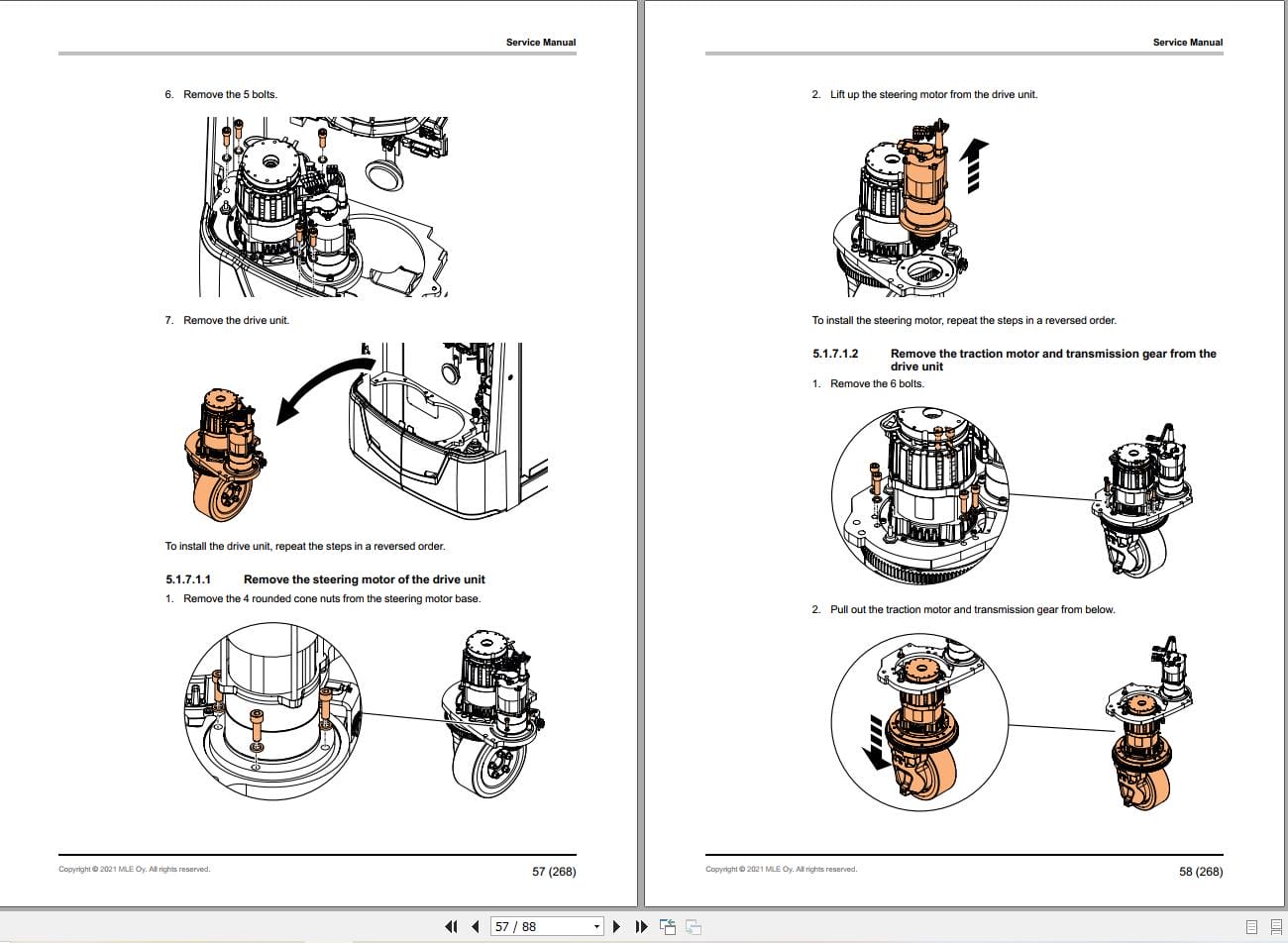Viewport: 1288px width, 943px height.
Task: Click the copyright notice on the right page
Action: (782, 870)
